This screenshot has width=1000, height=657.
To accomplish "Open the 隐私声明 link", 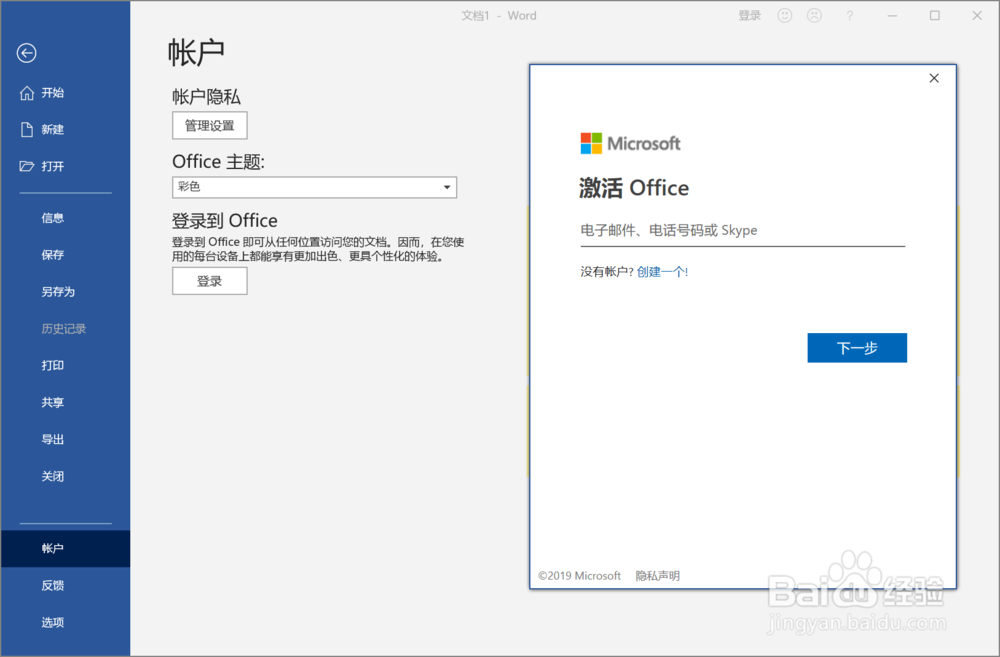I will tap(658, 576).
